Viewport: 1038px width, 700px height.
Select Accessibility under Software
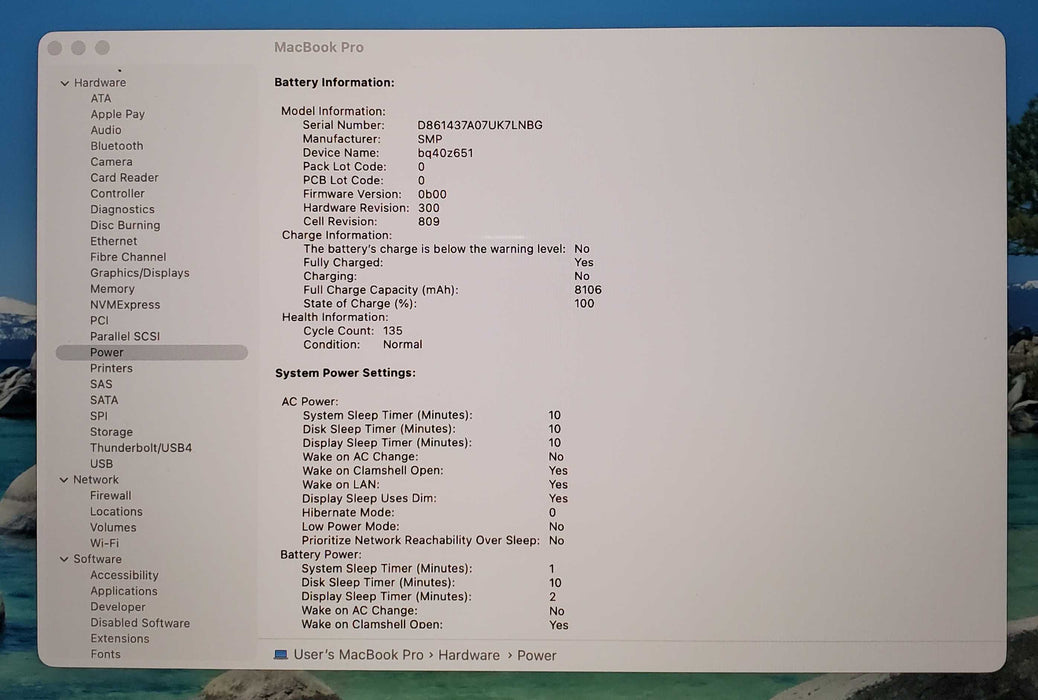pos(124,575)
